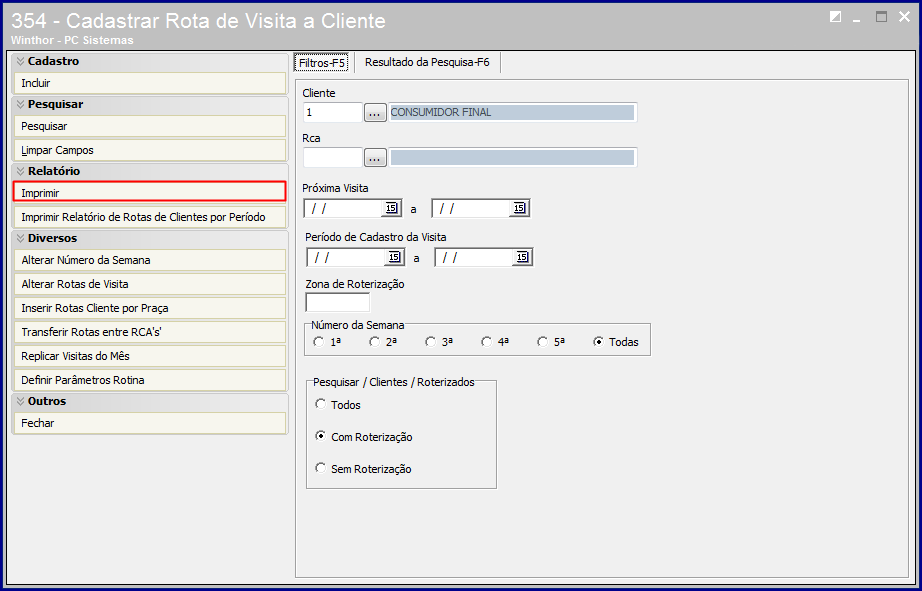The height and width of the screenshot is (591, 922).
Task: Select Todas weeks radio button
Action: (x=599, y=342)
